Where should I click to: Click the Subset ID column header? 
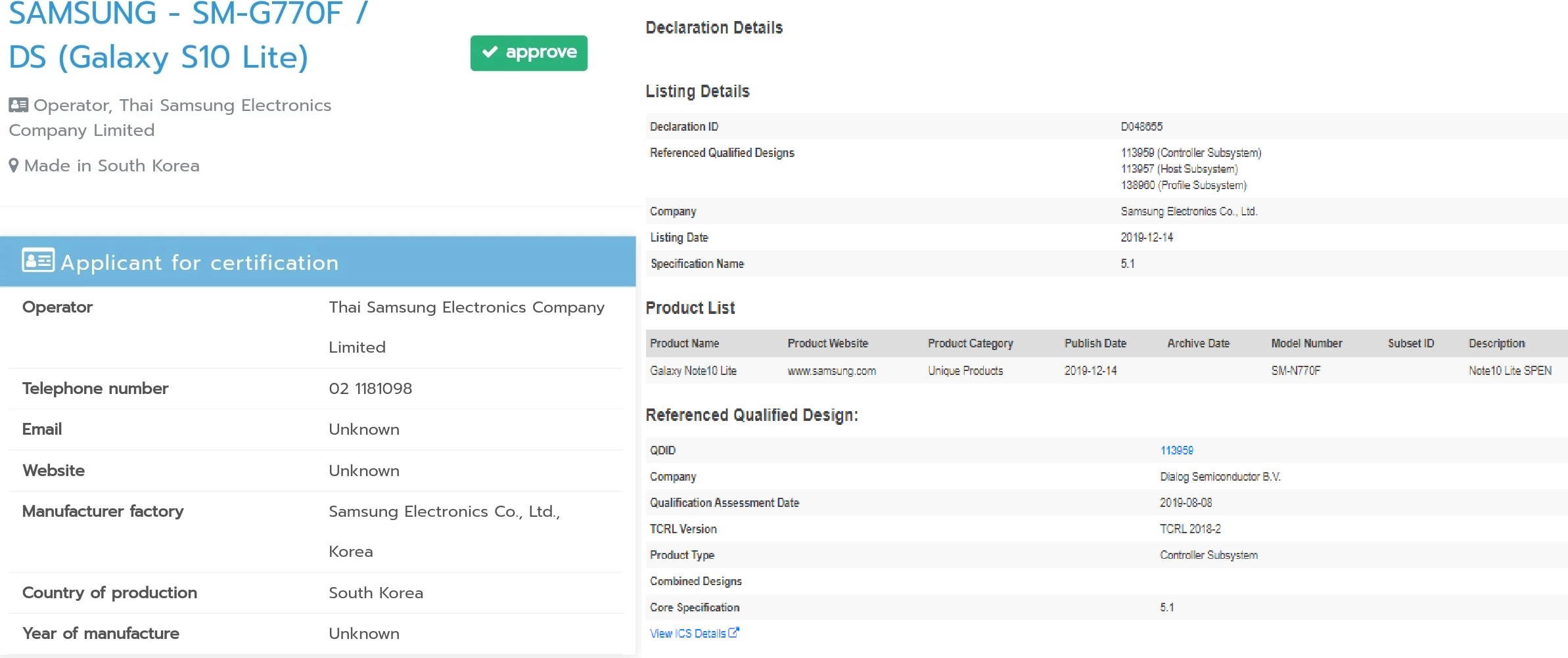(1410, 343)
